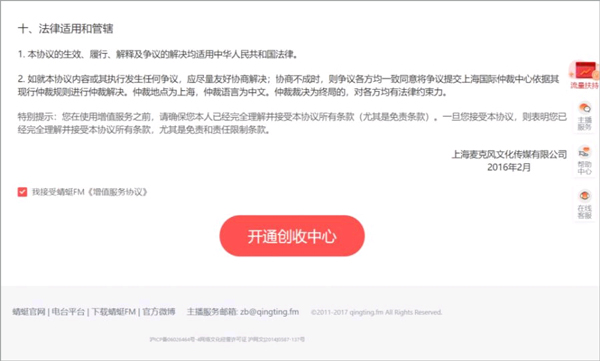This screenshot has width=600, height=361.
Task: Uncheck the 我接受蜻蜓FM agreement checkbox
Action: click(22, 192)
